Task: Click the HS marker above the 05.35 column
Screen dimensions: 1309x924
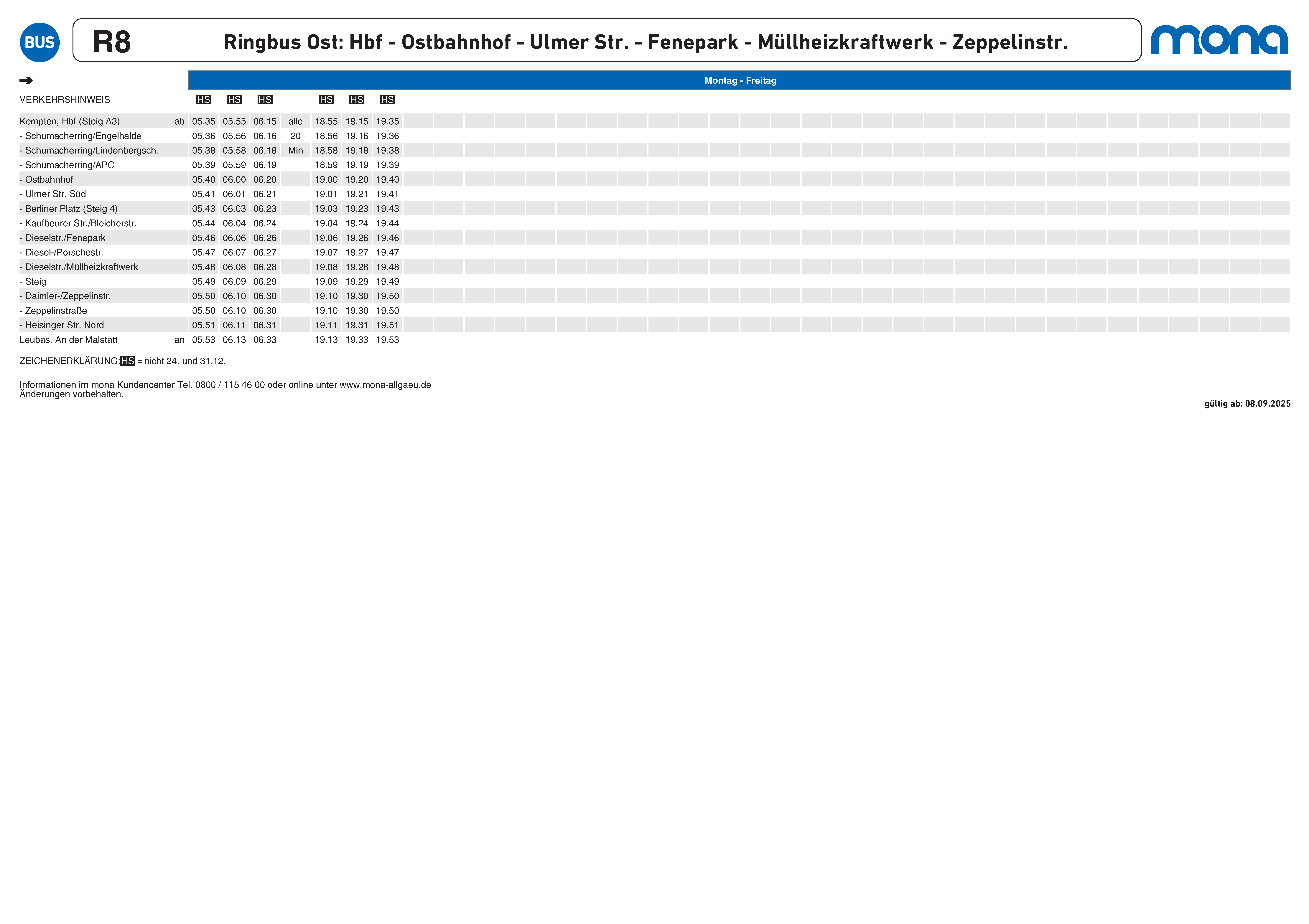Action: 204,100
